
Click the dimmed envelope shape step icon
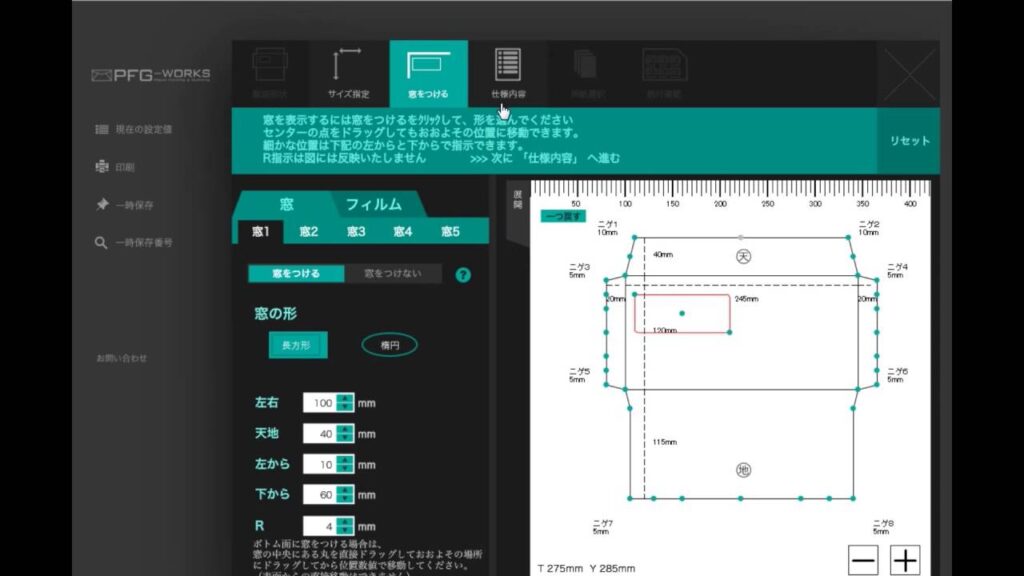pos(270,72)
